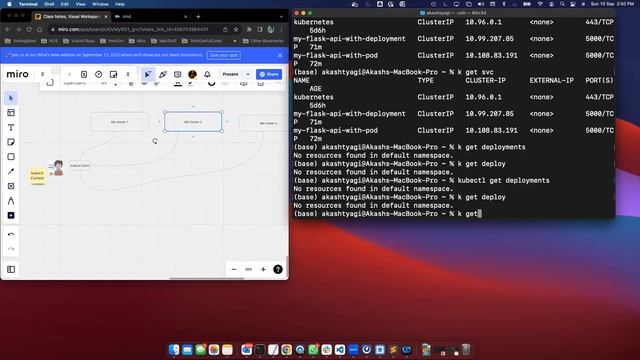The image size is (640, 360).
Task: Toggle the collaborator cursors icon in Miro
Action: click(148, 74)
